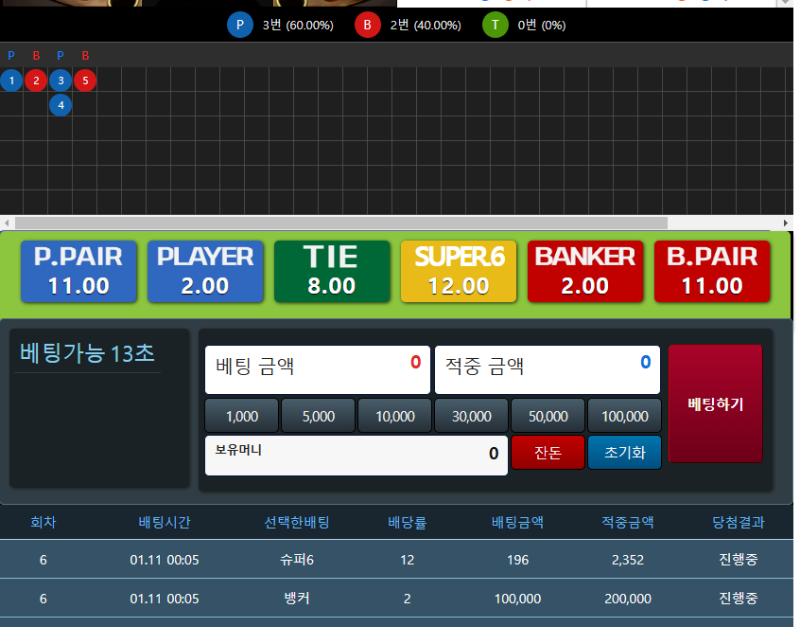Click scoreboard horizontal scrollbar right arrow

pos(786,223)
